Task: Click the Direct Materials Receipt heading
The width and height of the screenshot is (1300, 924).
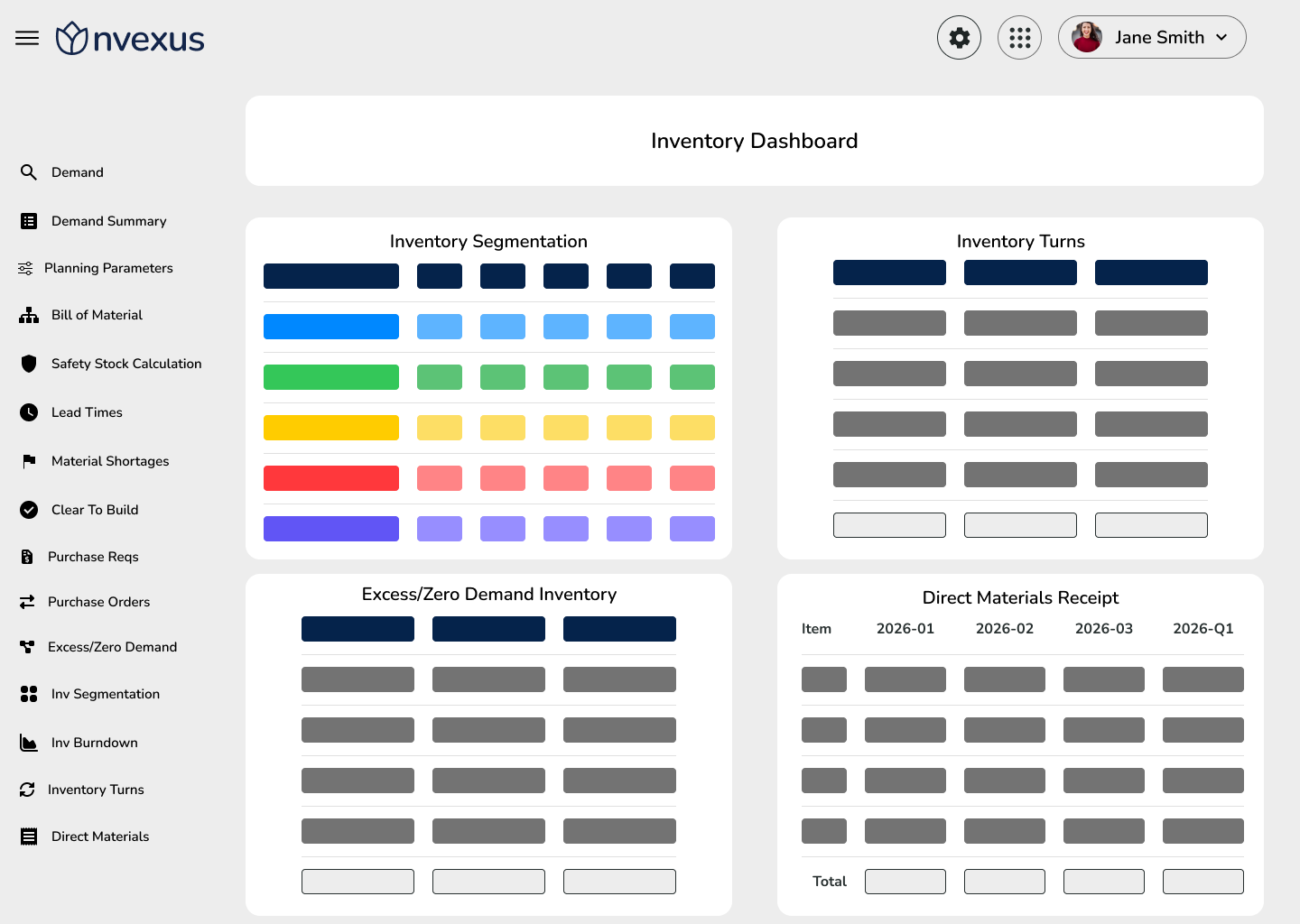Action: (1020, 597)
